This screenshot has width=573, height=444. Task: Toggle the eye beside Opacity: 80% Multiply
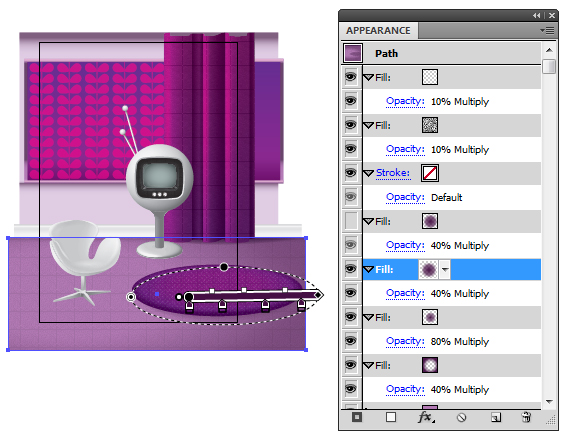(x=351, y=341)
